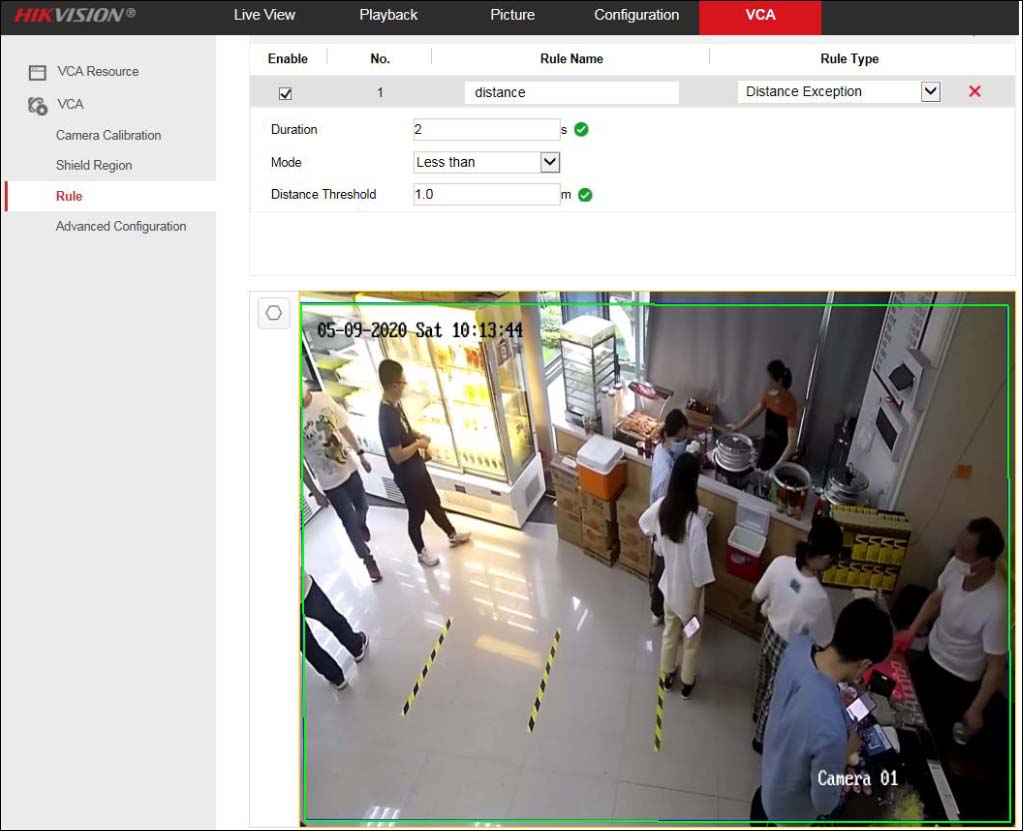Image resolution: width=1023 pixels, height=831 pixels.
Task: Select the hexagon region drawing tool
Action: coord(273,313)
